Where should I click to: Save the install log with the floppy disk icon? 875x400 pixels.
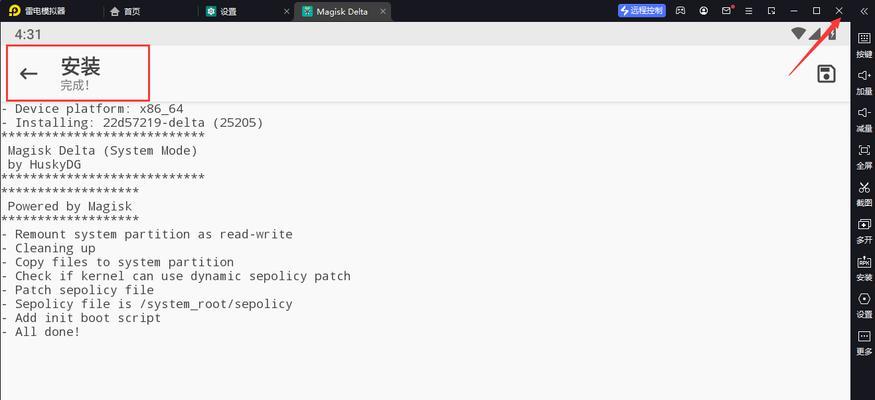[x=826, y=74]
